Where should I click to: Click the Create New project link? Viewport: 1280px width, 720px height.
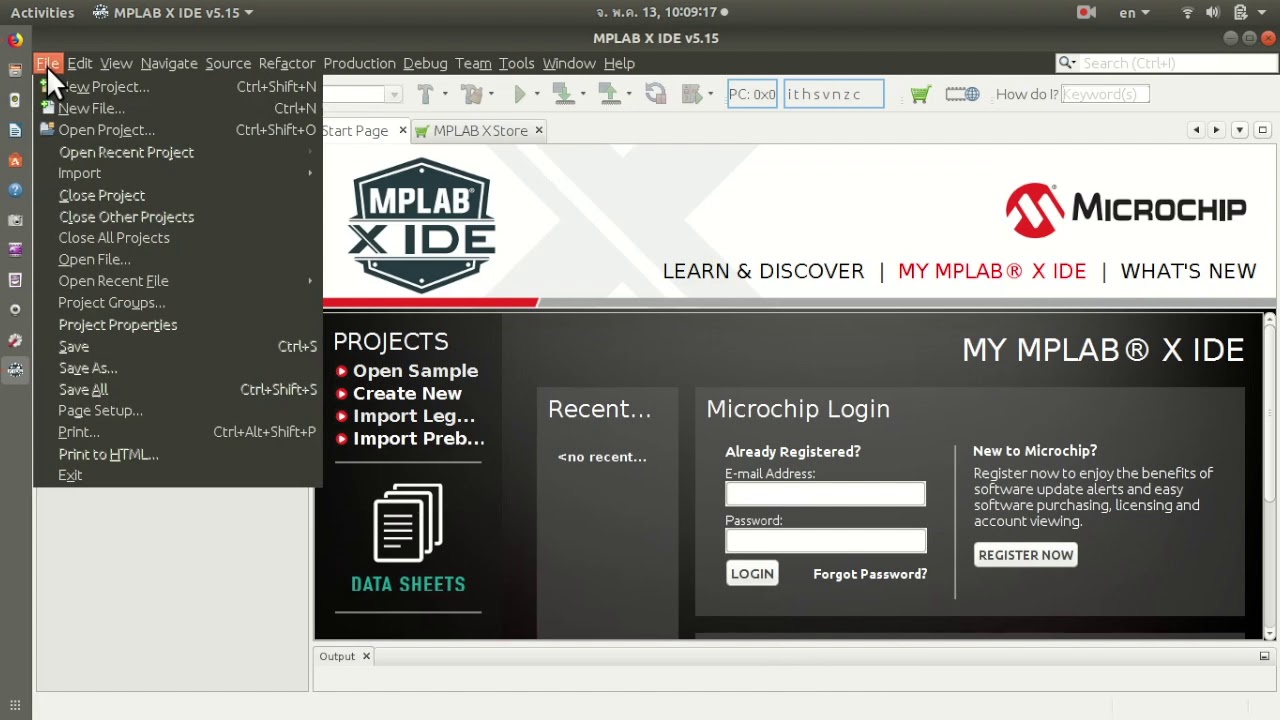click(x=407, y=393)
